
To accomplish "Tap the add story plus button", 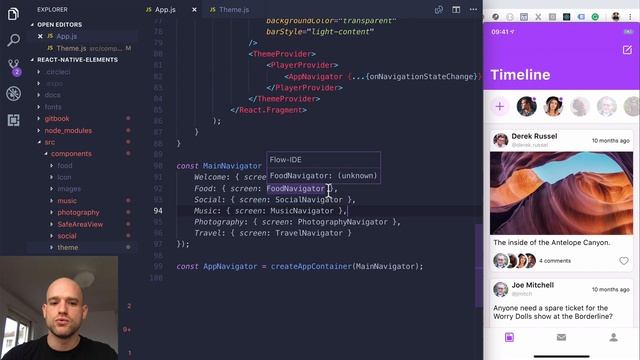I will coord(500,107).
